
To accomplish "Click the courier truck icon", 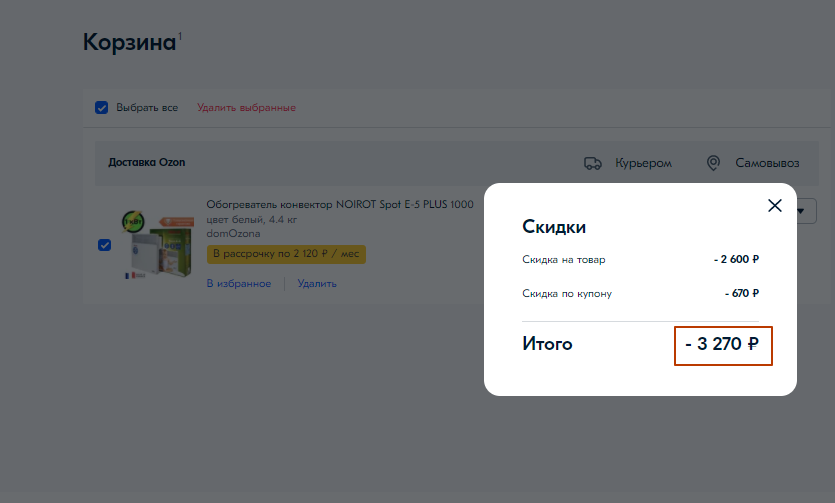I will (x=594, y=163).
